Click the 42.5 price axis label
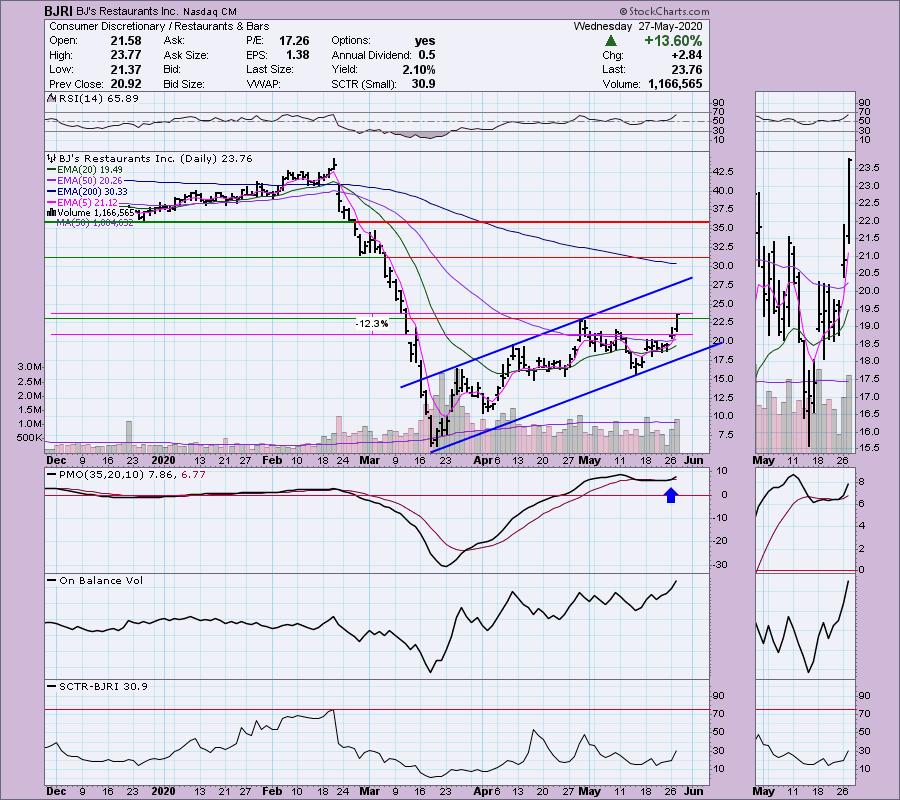900x800 pixels. [x=722, y=172]
